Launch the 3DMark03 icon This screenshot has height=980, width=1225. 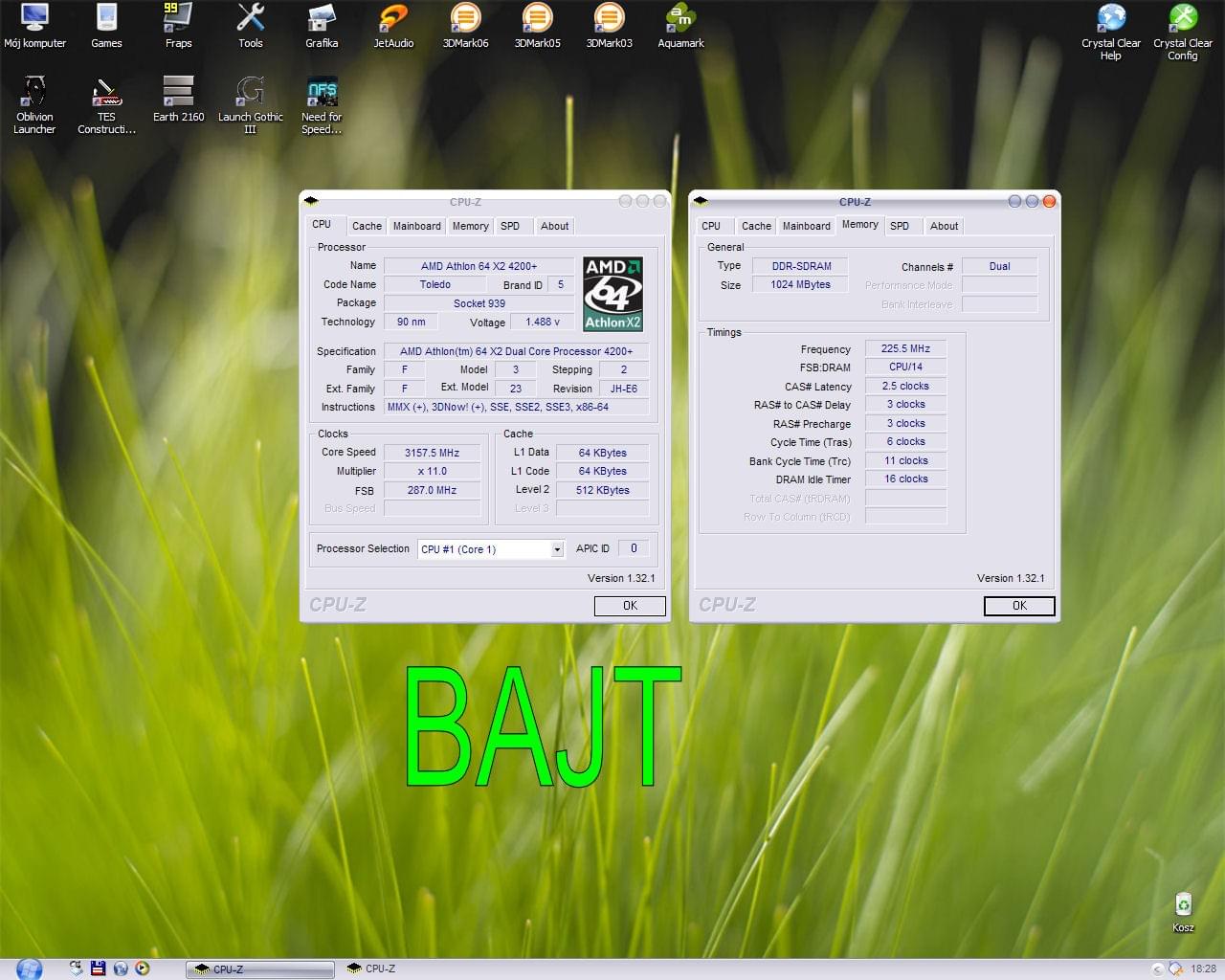click(609, 26)
